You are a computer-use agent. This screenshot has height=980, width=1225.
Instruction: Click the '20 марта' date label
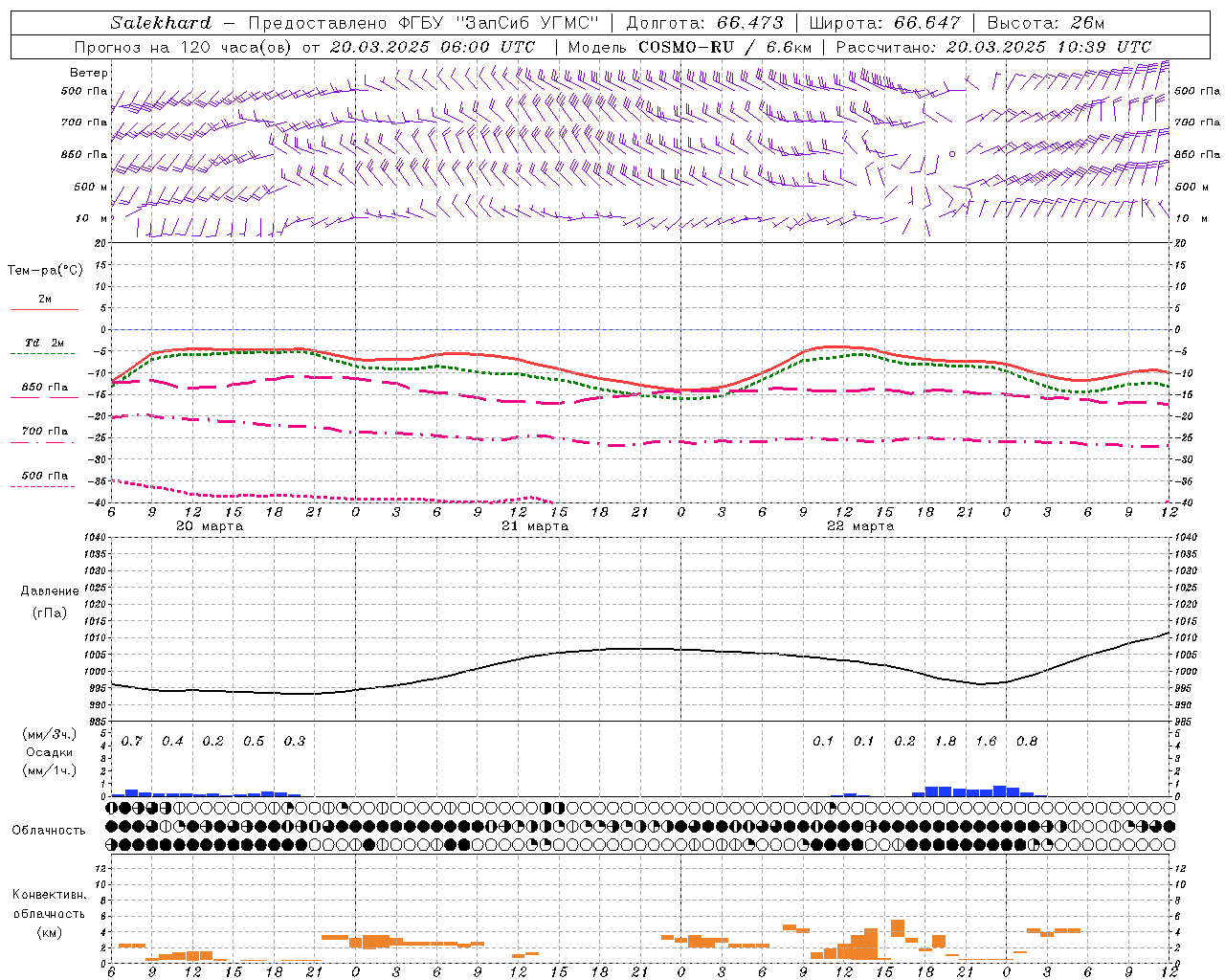[x=210, y=526]
